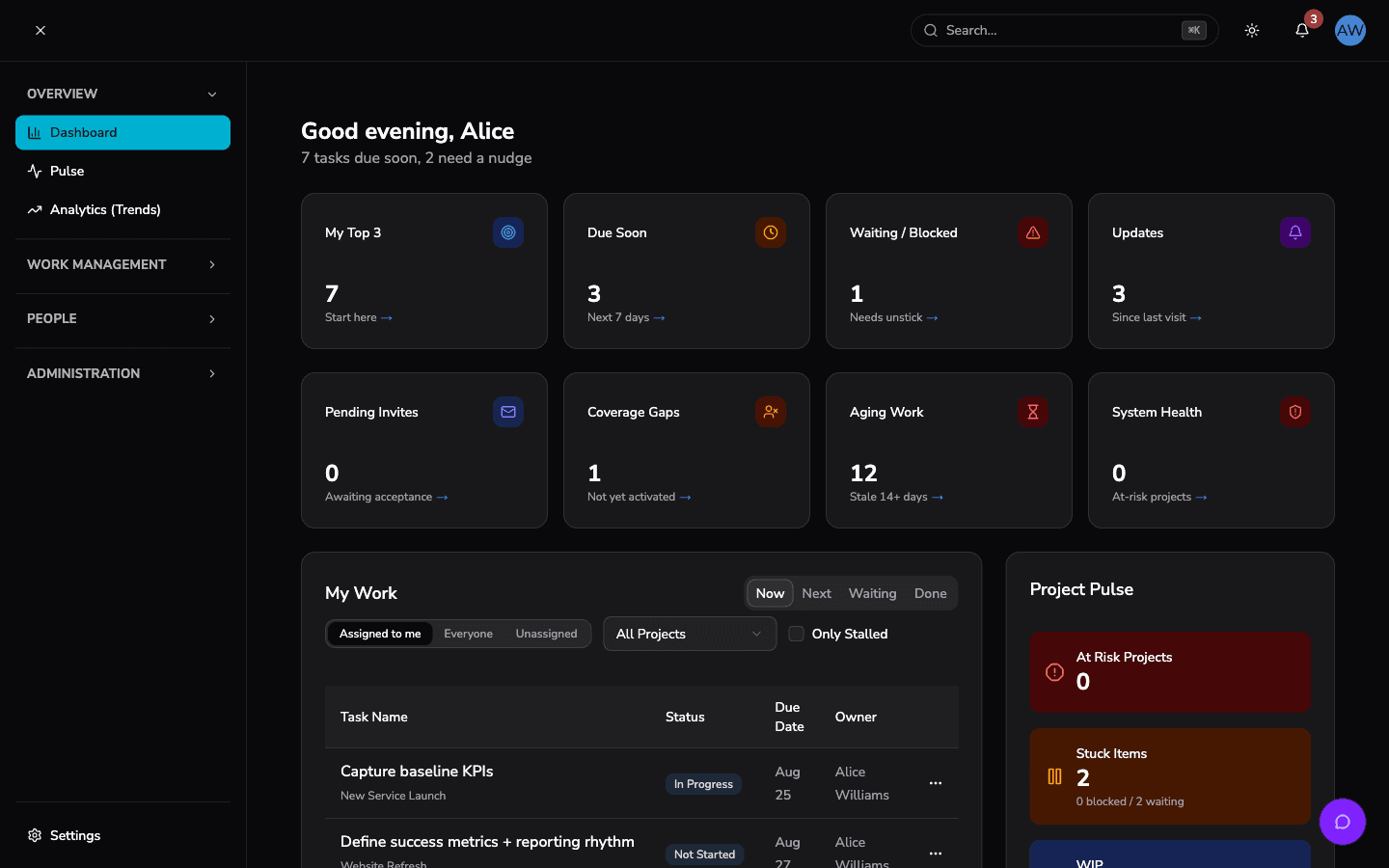Click the Pending Invites envelope icon
The image size is (1389, 868).
[x=508, y=412]
